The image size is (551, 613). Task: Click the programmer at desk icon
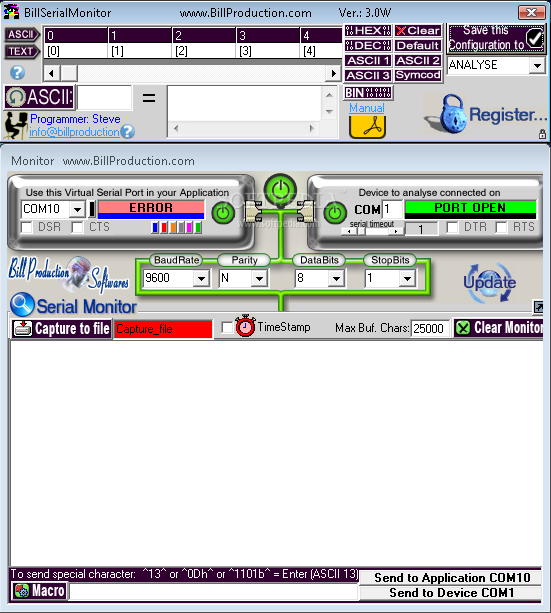click(16, 125)
